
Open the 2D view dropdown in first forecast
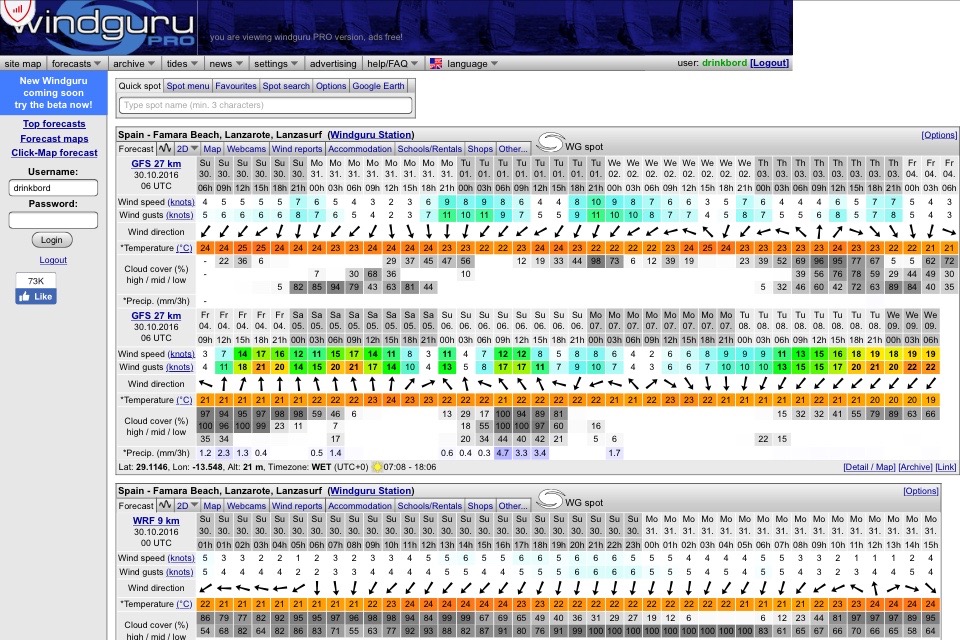(187, 149)
